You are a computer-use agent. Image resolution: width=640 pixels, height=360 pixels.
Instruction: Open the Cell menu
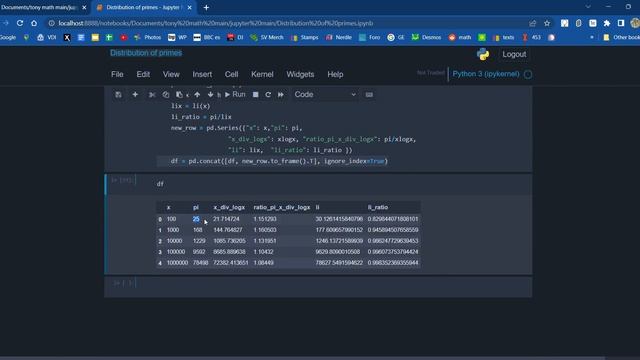tap(231, 74)
